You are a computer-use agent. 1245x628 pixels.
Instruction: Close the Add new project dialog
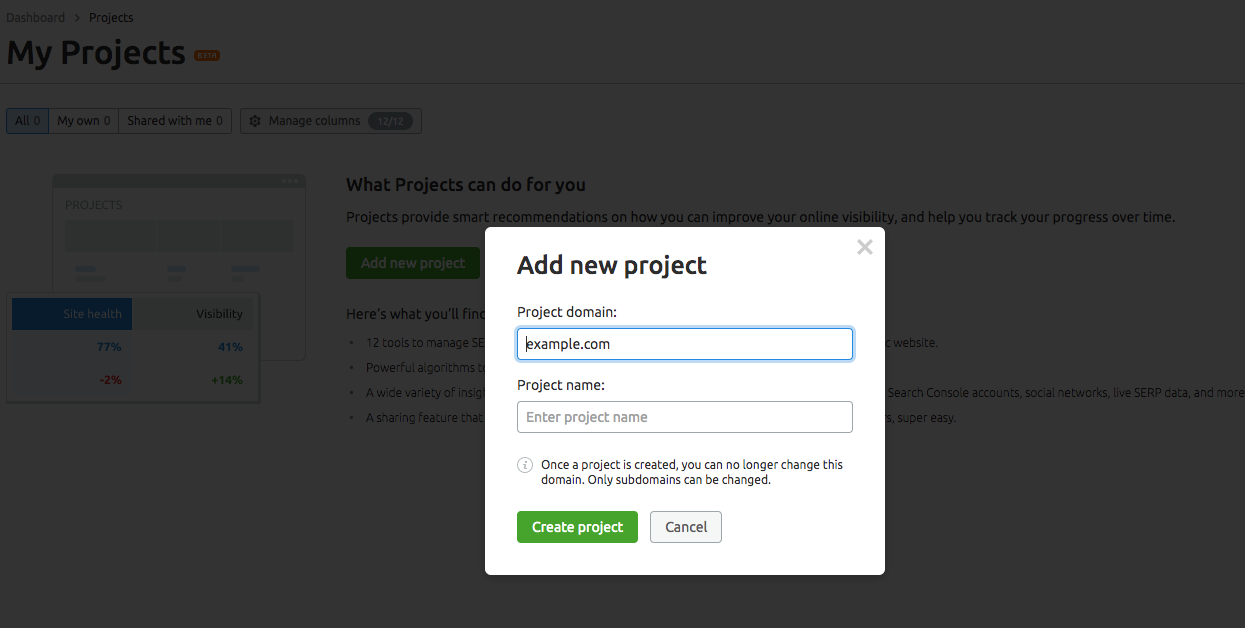(x=865, y=247)
